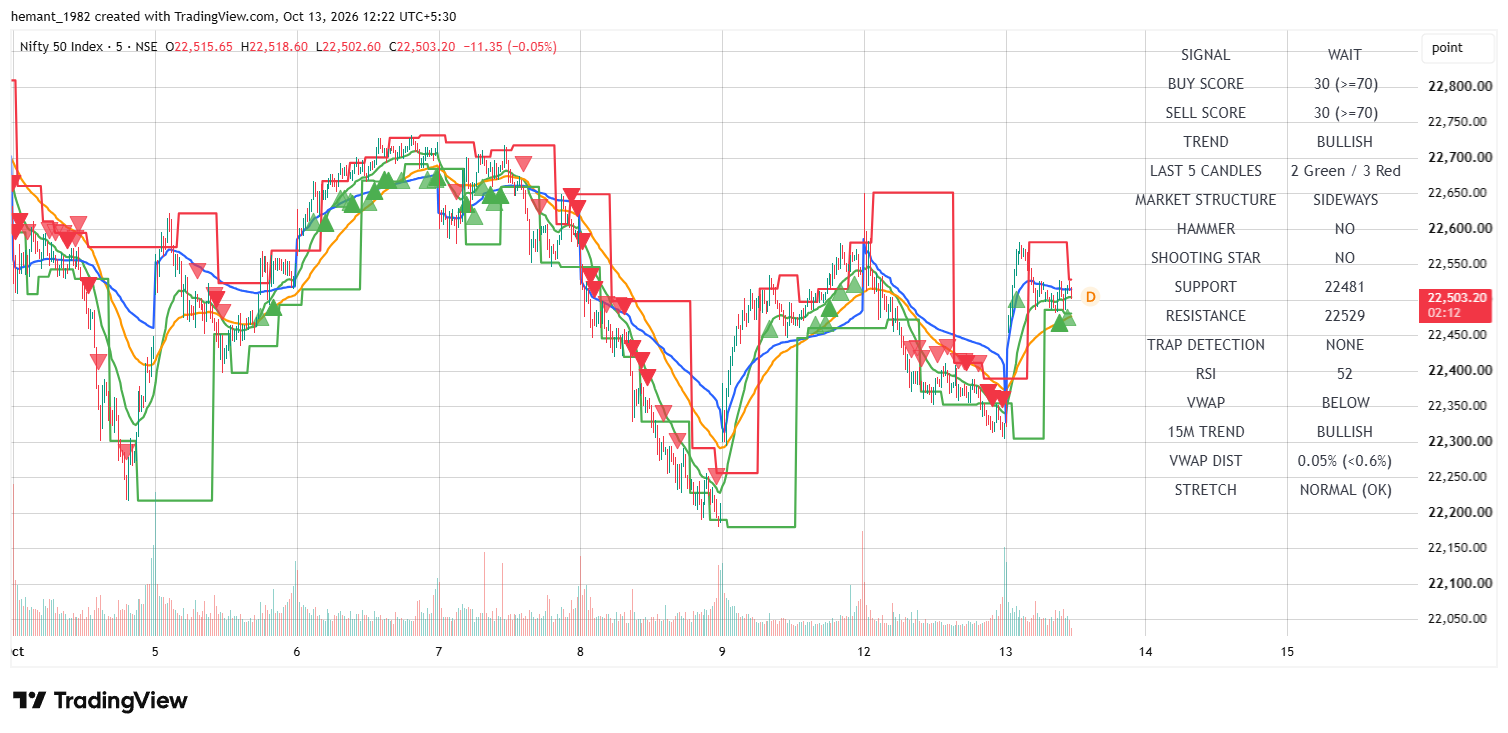Click the SUPPORT value 22481

coord(1345,287)
